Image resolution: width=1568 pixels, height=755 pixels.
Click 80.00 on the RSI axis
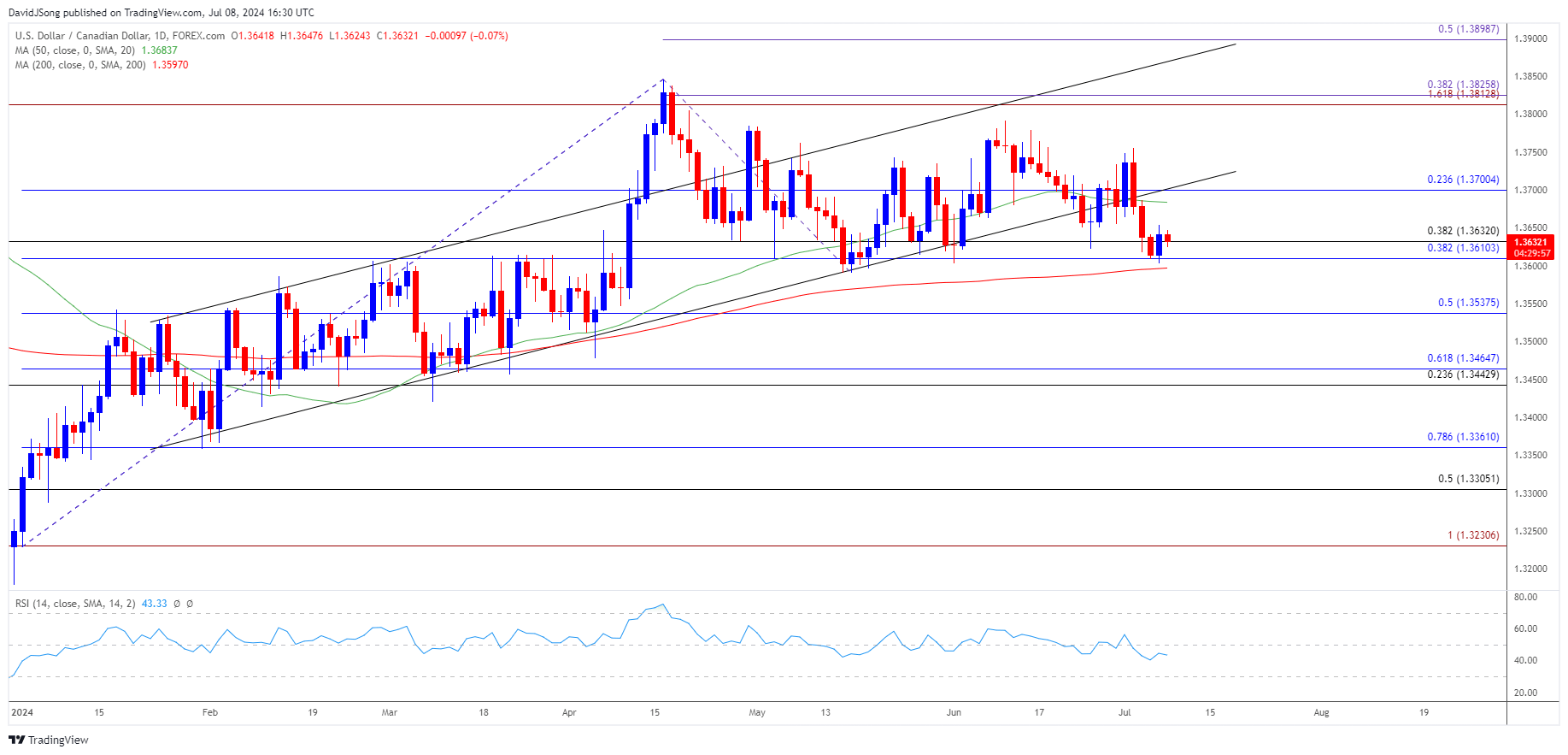pyautogui.click(x=1525, y=598)
